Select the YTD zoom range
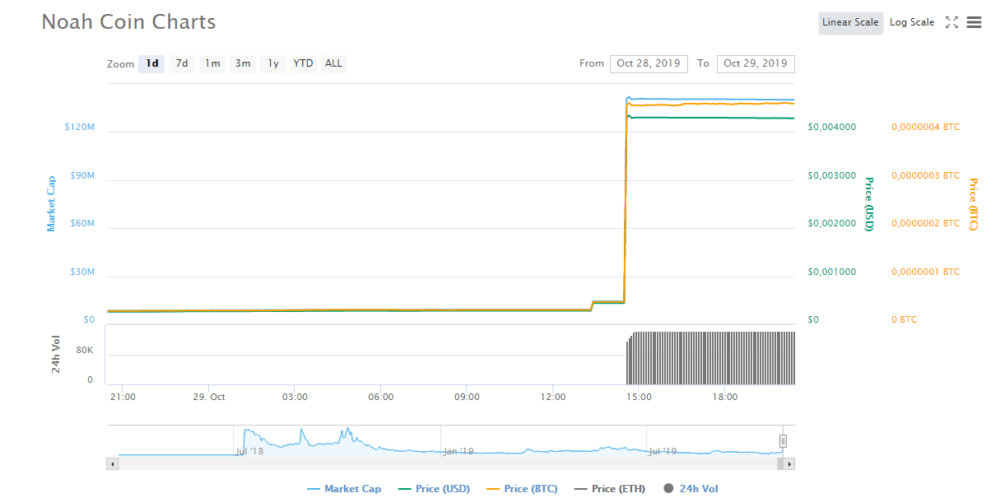 point(303,64)
